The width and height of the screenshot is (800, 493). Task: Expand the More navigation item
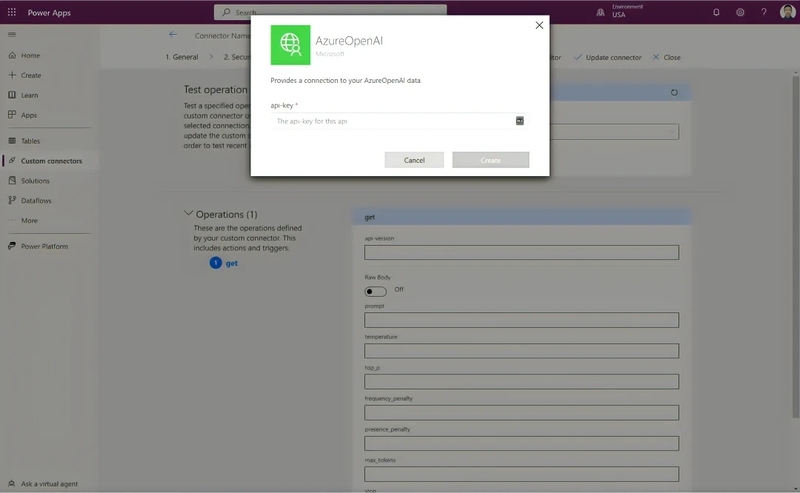(x=29, y=220)
